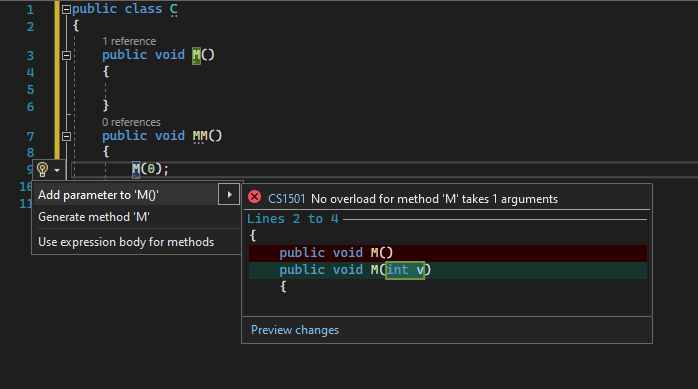Click the added 'int v' parameter in preview
The height and width of the screenshot is (389, 698).
405,270
